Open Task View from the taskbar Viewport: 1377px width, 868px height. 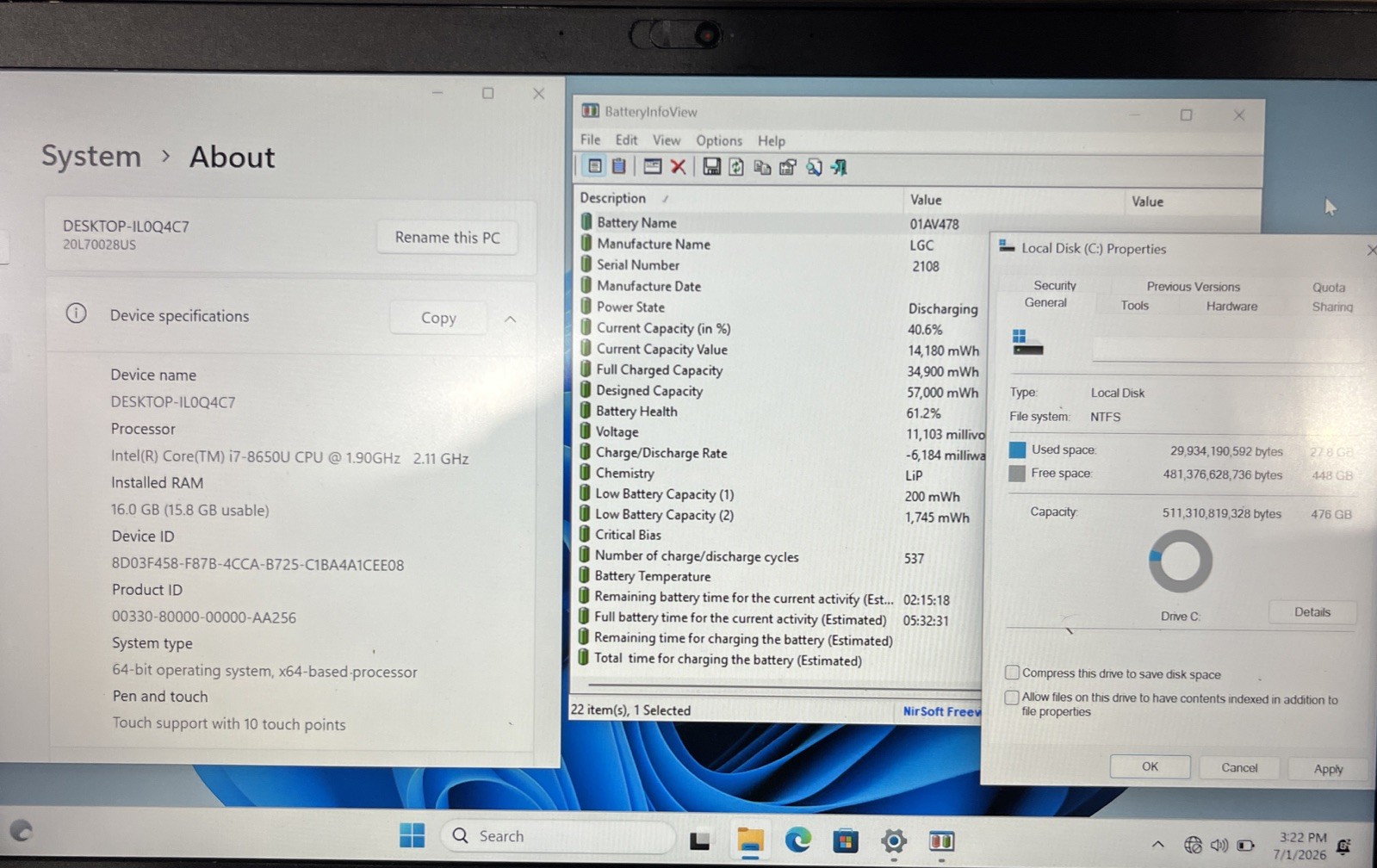click(x=699, y=840)
